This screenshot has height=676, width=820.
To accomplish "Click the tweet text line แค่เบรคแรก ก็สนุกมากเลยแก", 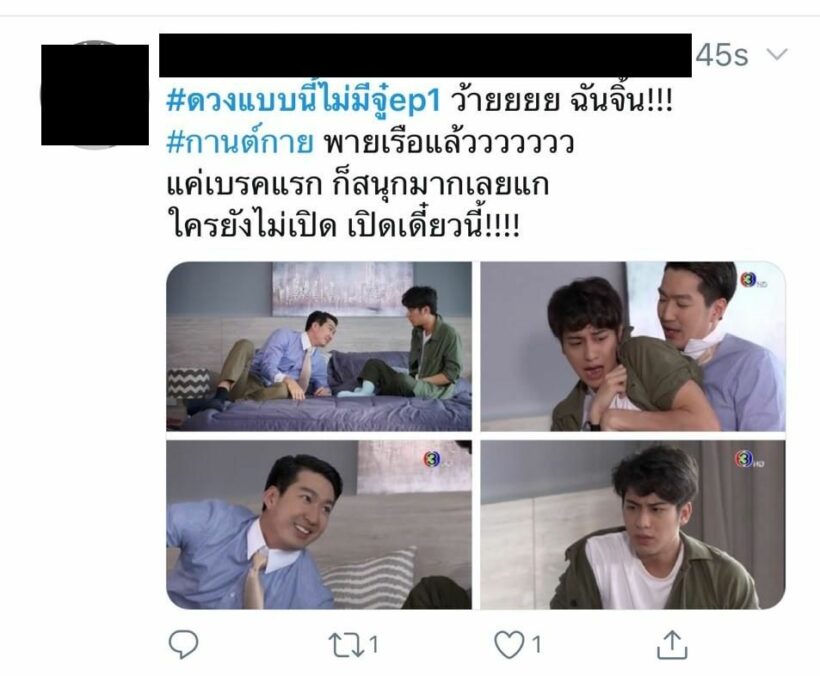I will [358, 185].
